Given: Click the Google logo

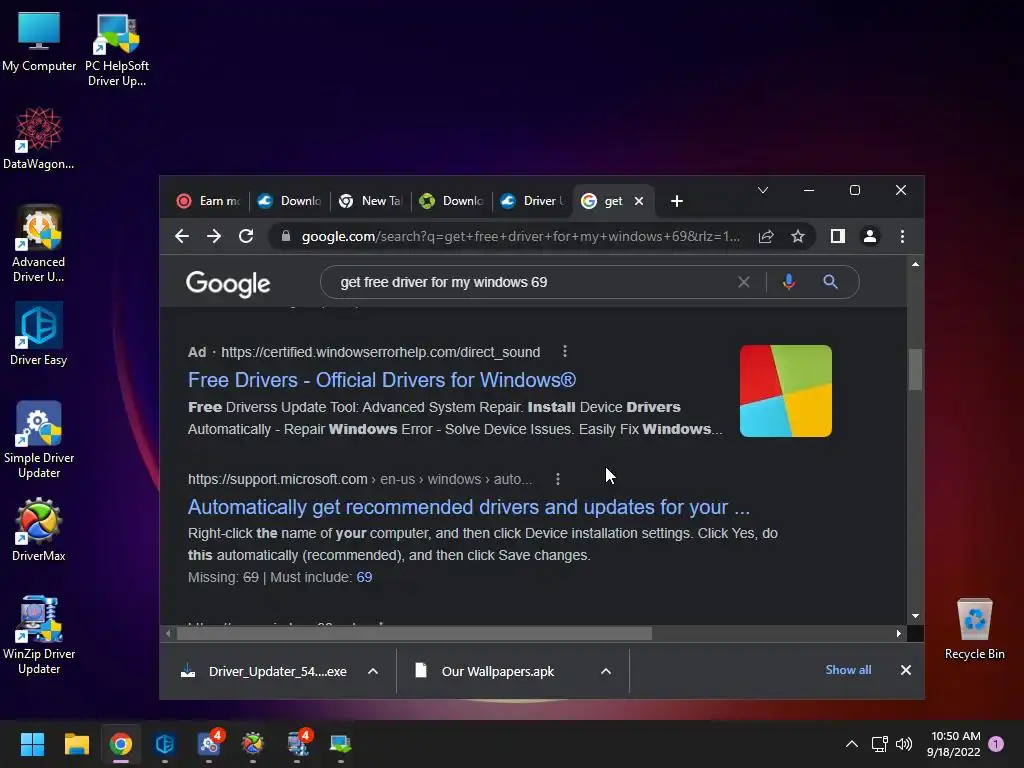Looking at the screenshot, I should 228,283.
